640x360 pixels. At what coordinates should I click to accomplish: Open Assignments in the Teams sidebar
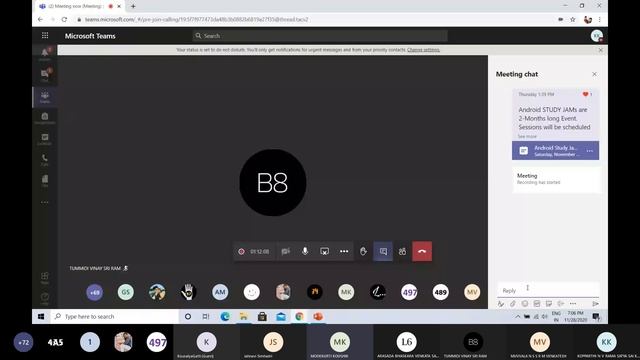[x=45, y=118]
